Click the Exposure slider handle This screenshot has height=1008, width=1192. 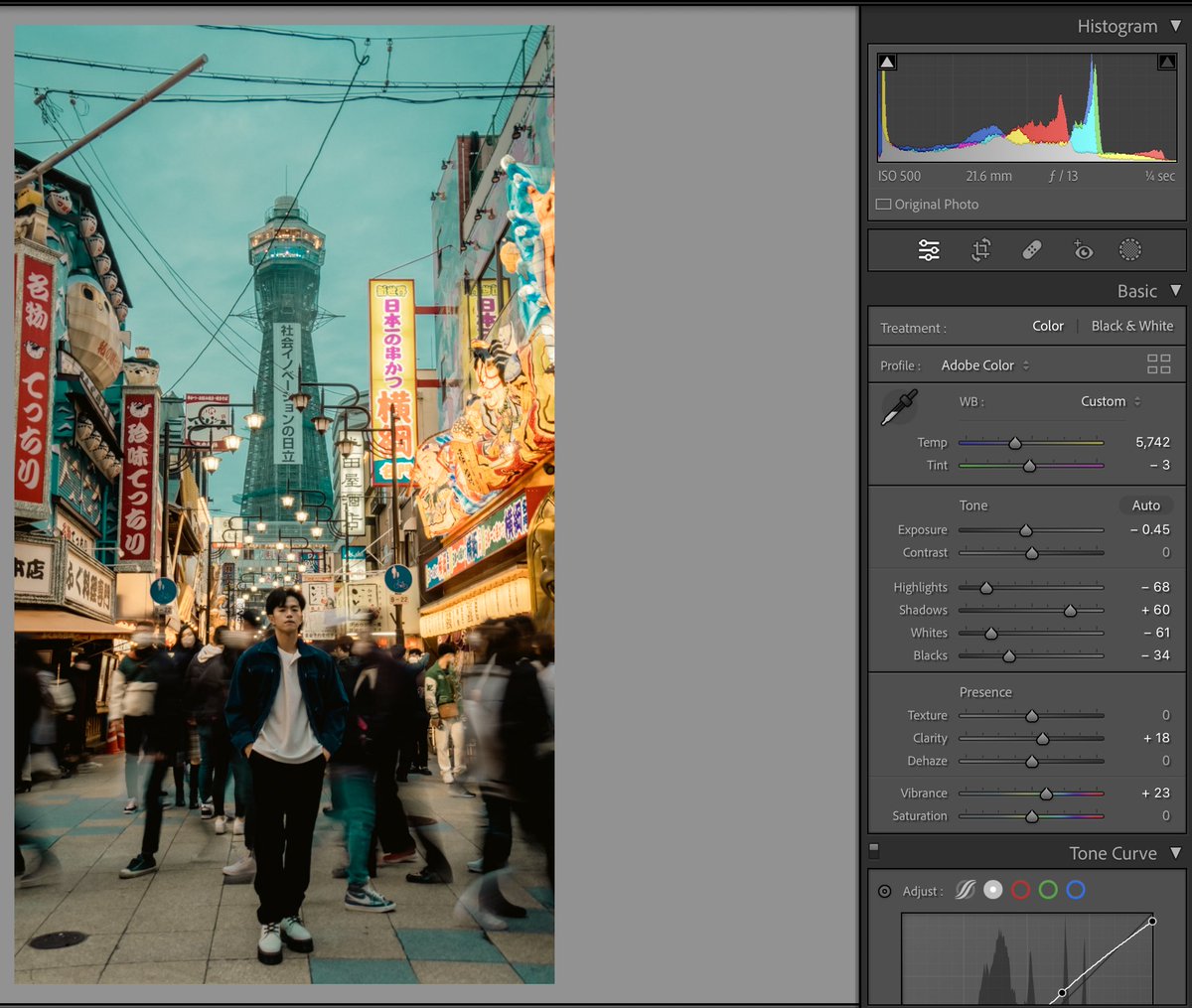pos(1025,530)
